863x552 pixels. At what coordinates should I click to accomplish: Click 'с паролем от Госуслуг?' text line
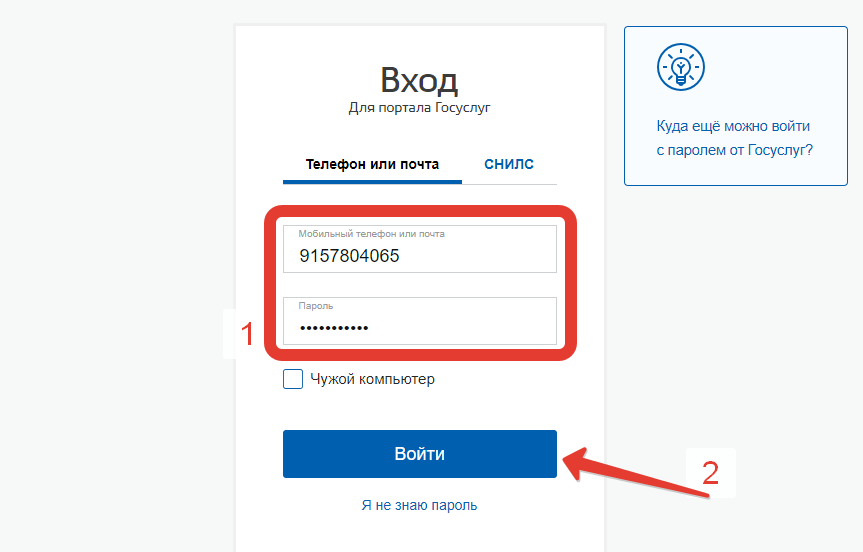click(734, 150)
